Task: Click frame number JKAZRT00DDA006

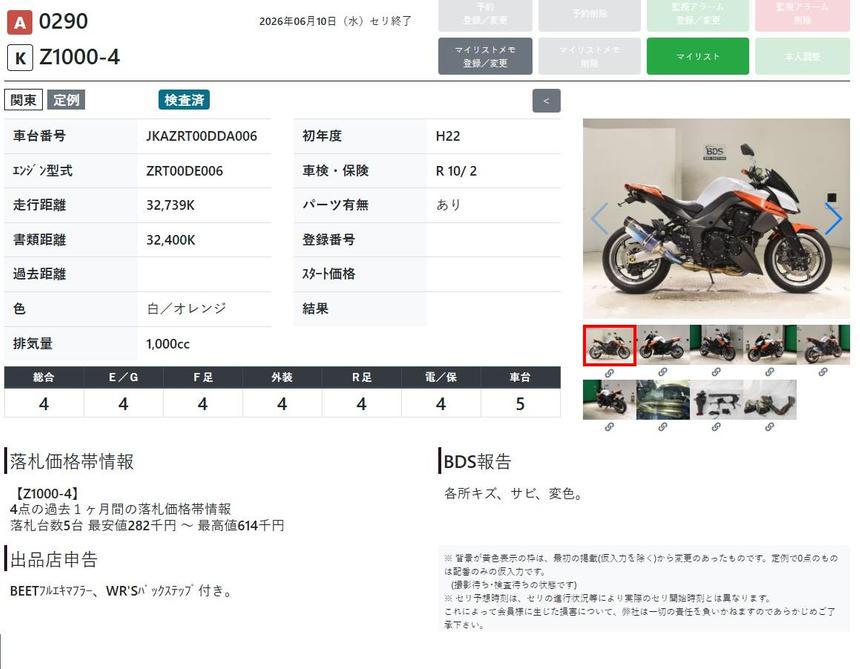Action: (201, 136)
